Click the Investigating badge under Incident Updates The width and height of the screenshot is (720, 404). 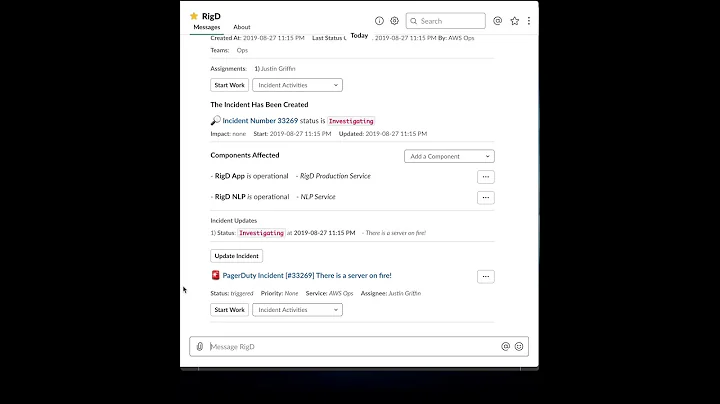tap(261, 233)
